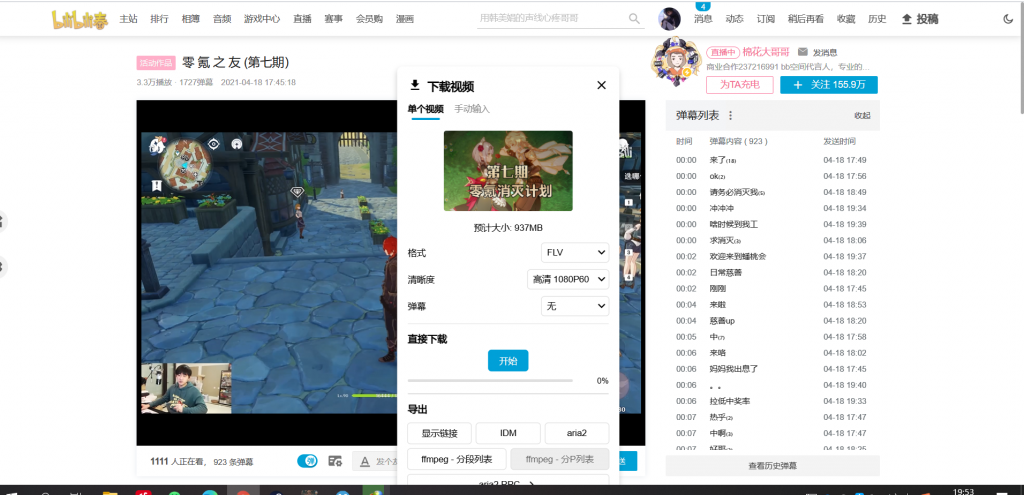Click the download progress bar at 0%
The width and height of the screenshot is (1024, 495).
(x=490, y=380)
